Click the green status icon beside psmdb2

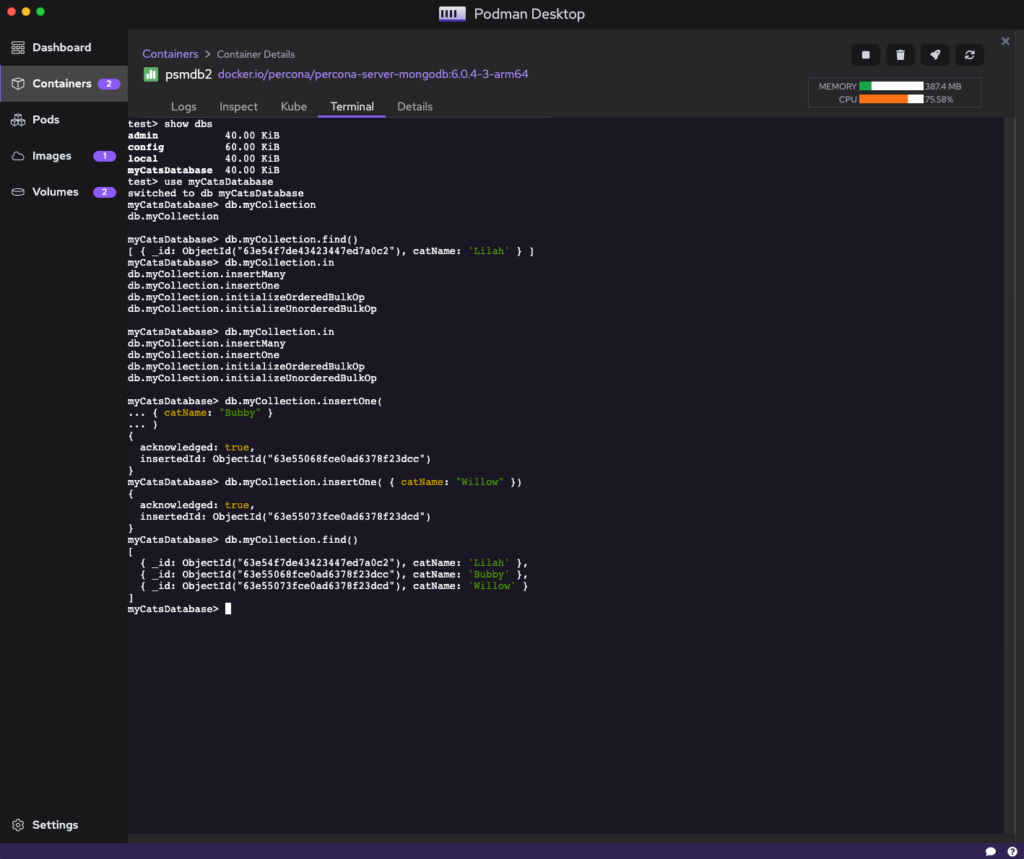[151, 74]
